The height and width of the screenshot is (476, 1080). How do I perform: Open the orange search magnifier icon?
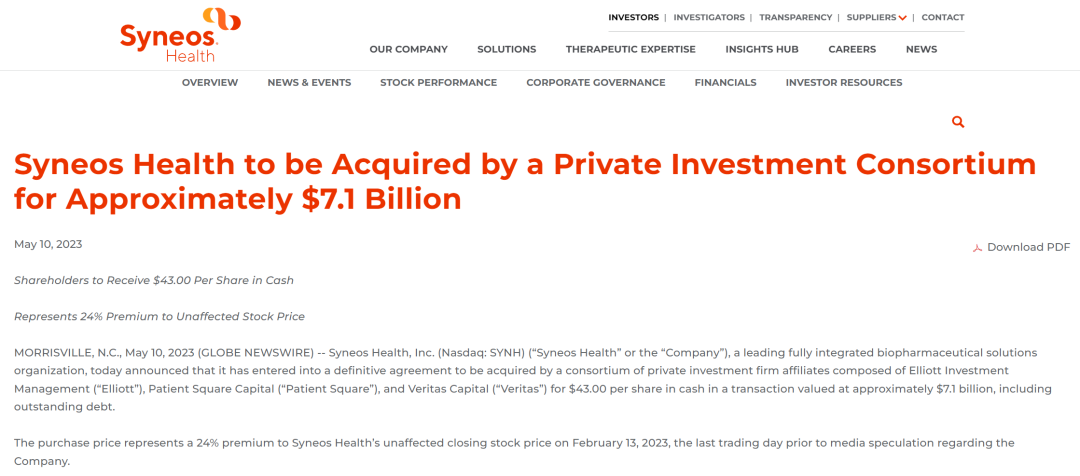point(958,122)
